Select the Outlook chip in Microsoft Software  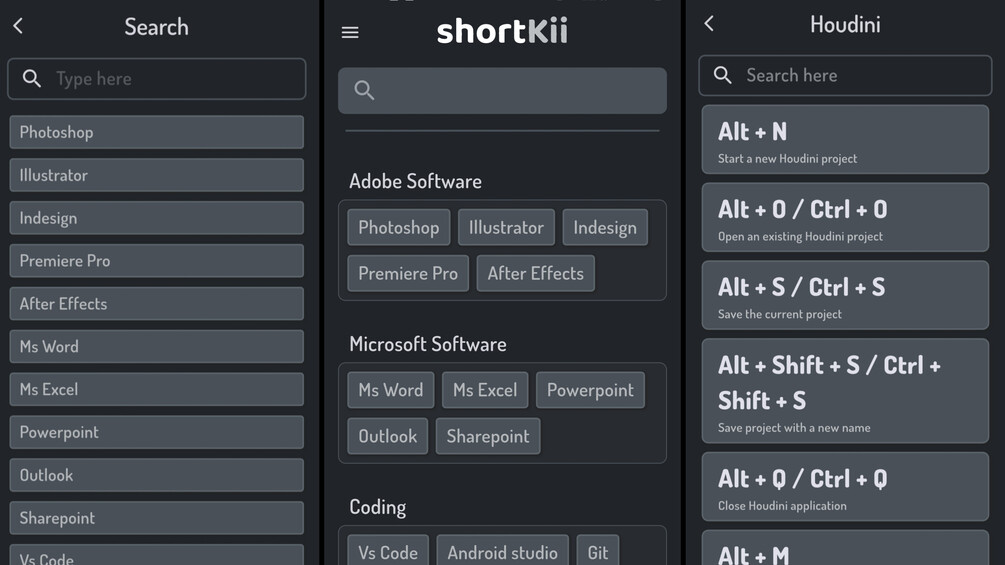388,436
